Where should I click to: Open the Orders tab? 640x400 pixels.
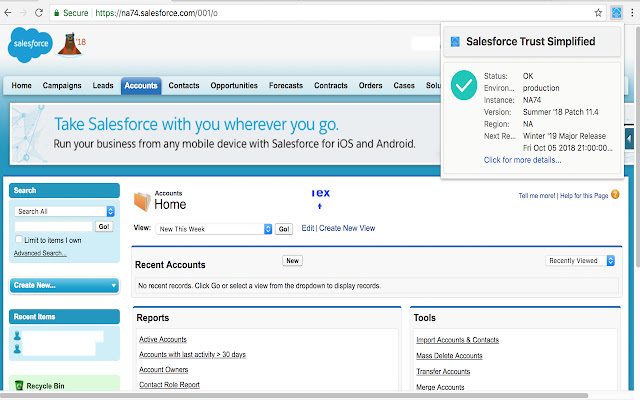[370, 86]
